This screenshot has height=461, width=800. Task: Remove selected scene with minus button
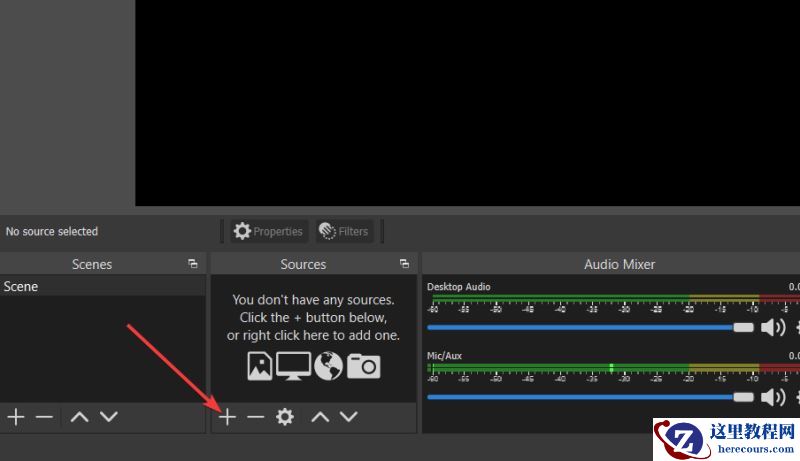[44, 417]
